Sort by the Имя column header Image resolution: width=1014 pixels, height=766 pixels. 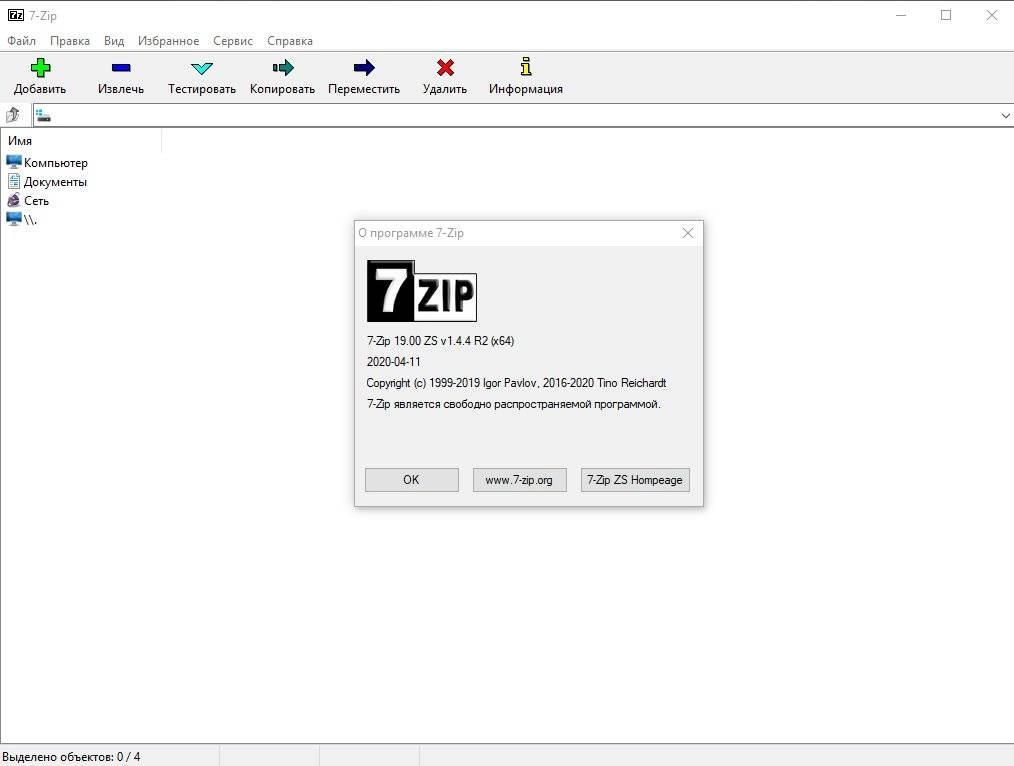click(x=81, y=141)
